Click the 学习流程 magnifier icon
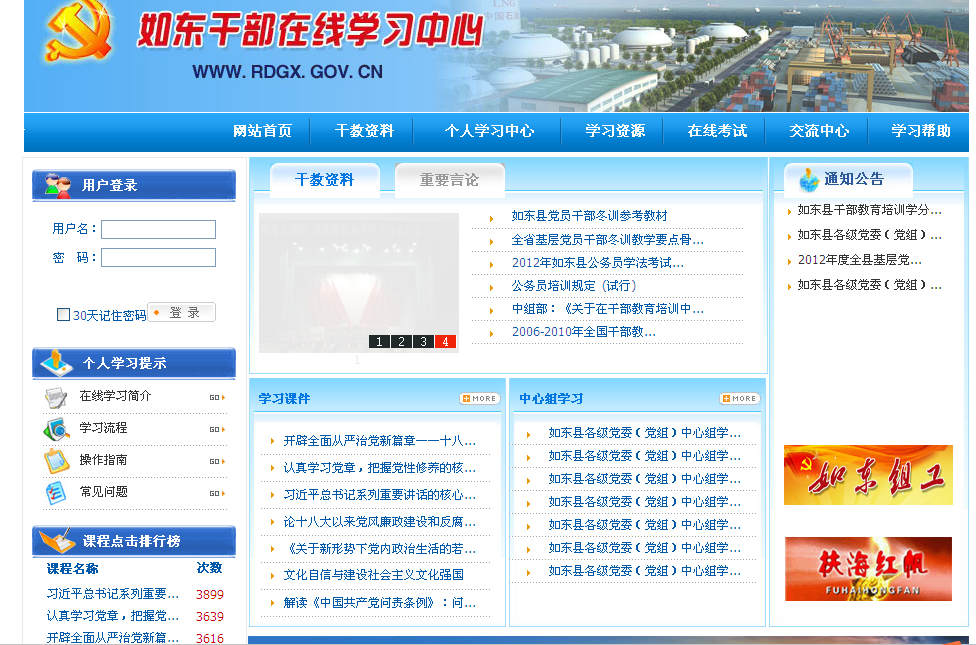 click(x=55, y=429)
